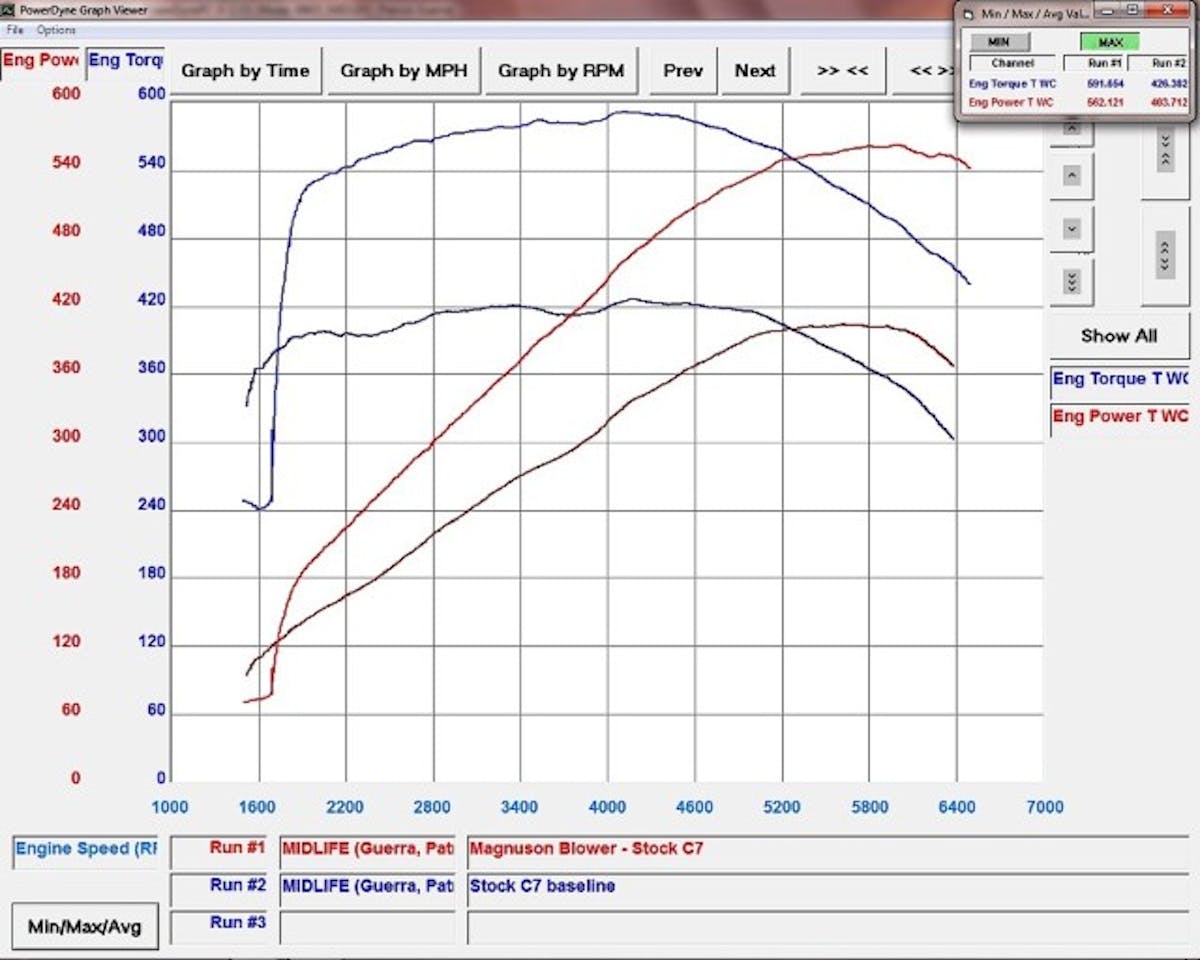The height and width of the screenshot is (960, 1200).
Task: Select Graph by RPM
Action: pyautogui.click(x=561, y=71)
